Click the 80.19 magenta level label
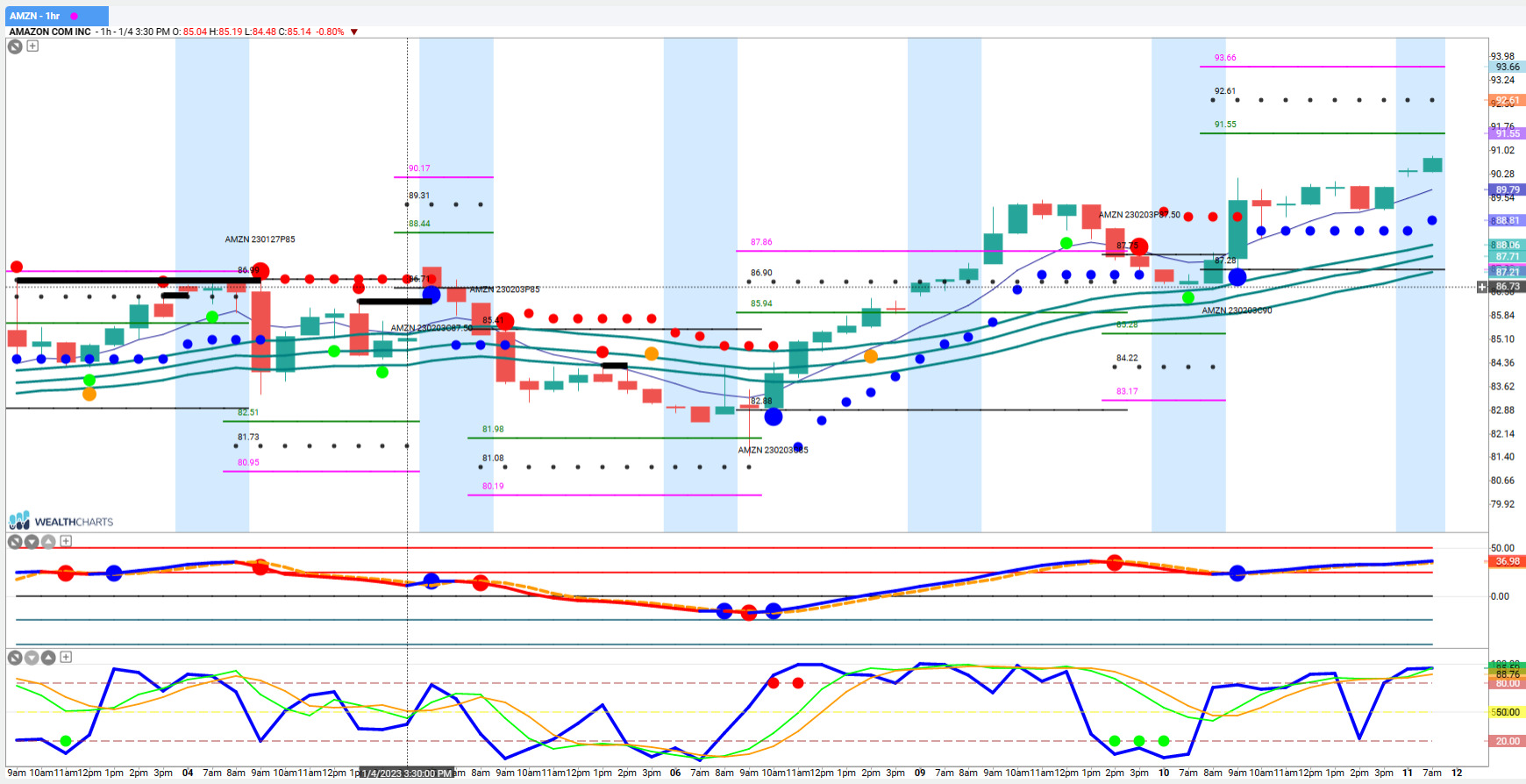The width and height of the screenshot is (1526, 784). [493, 486]
